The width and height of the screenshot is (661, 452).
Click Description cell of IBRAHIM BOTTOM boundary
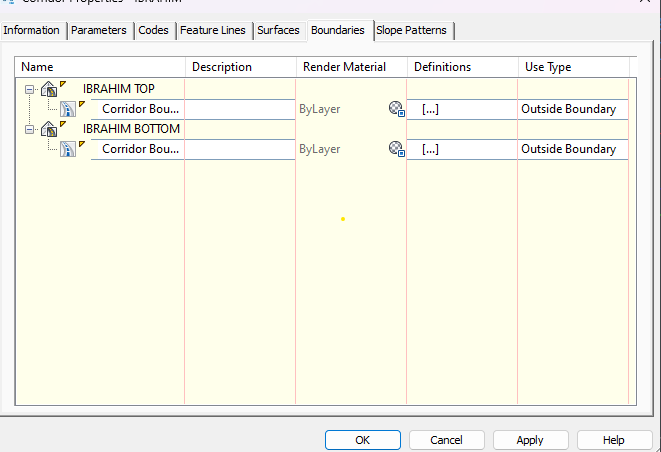tap(240, 149)
